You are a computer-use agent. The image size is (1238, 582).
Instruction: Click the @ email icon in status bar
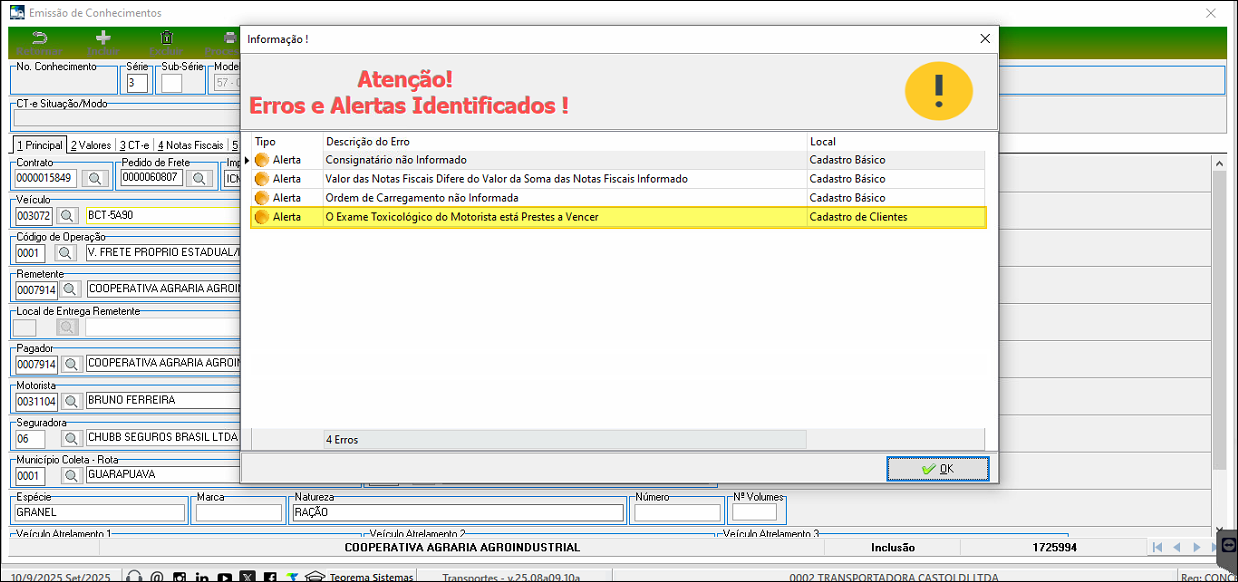tap(157, 577)
